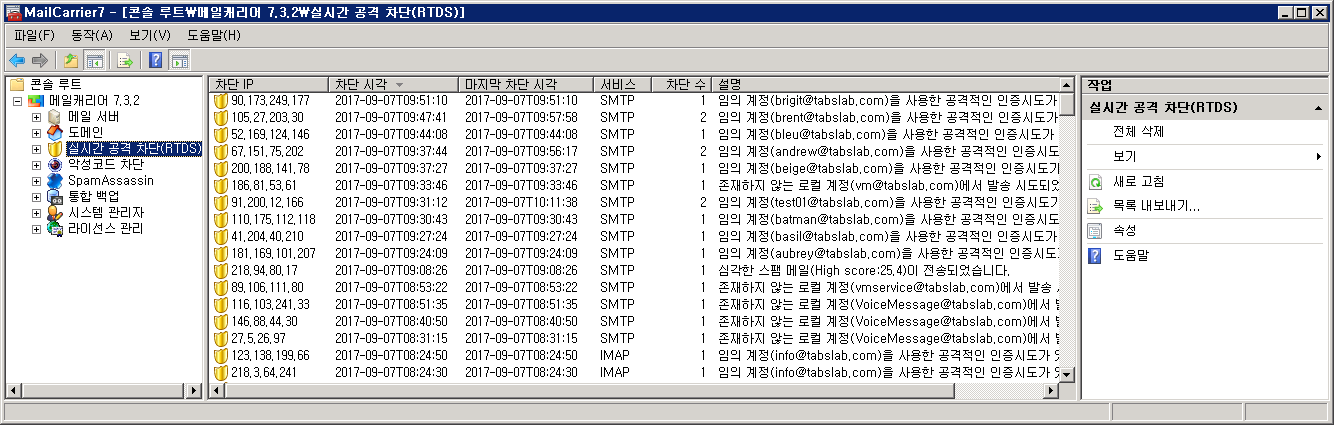Click the IMAP cell for 123.138.199.66
The image size is (1334, 425).
(x=614, y=355)
